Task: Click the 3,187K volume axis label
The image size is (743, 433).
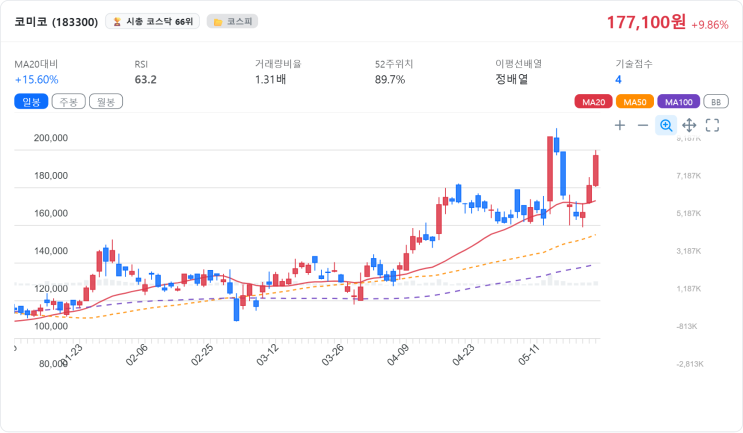Action: [x=689, y=251]
